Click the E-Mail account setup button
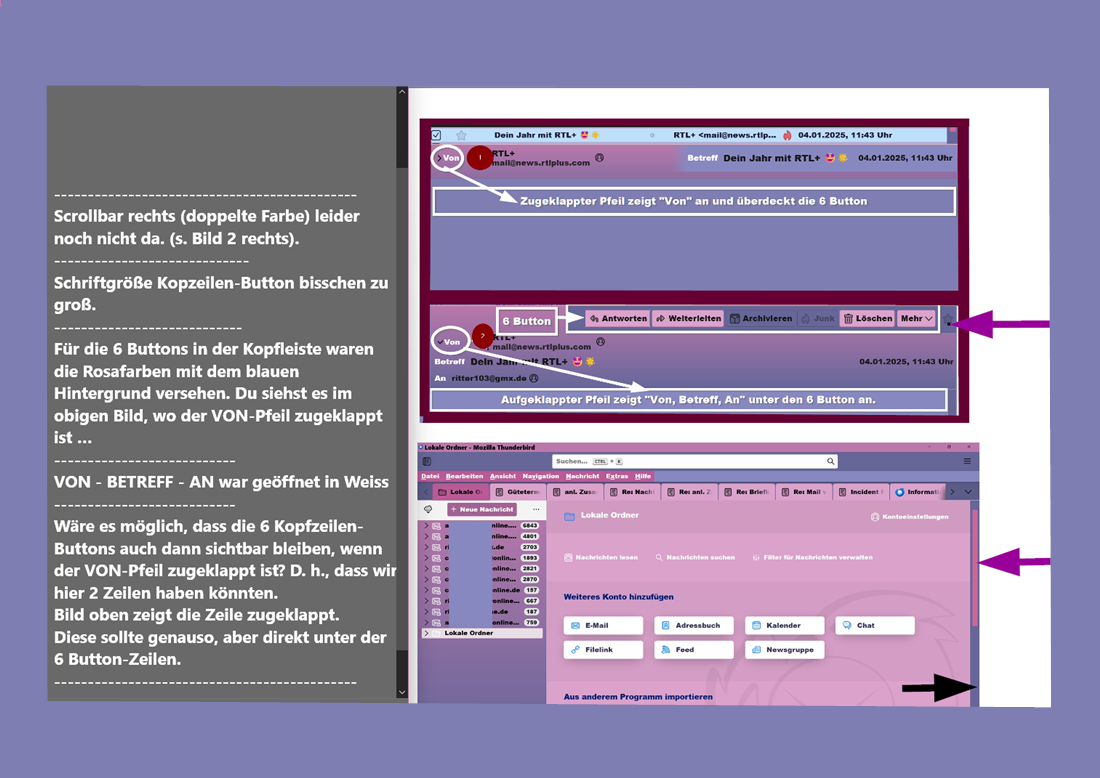The height and width of the screenshot is (778, 1100). [603, 625]
